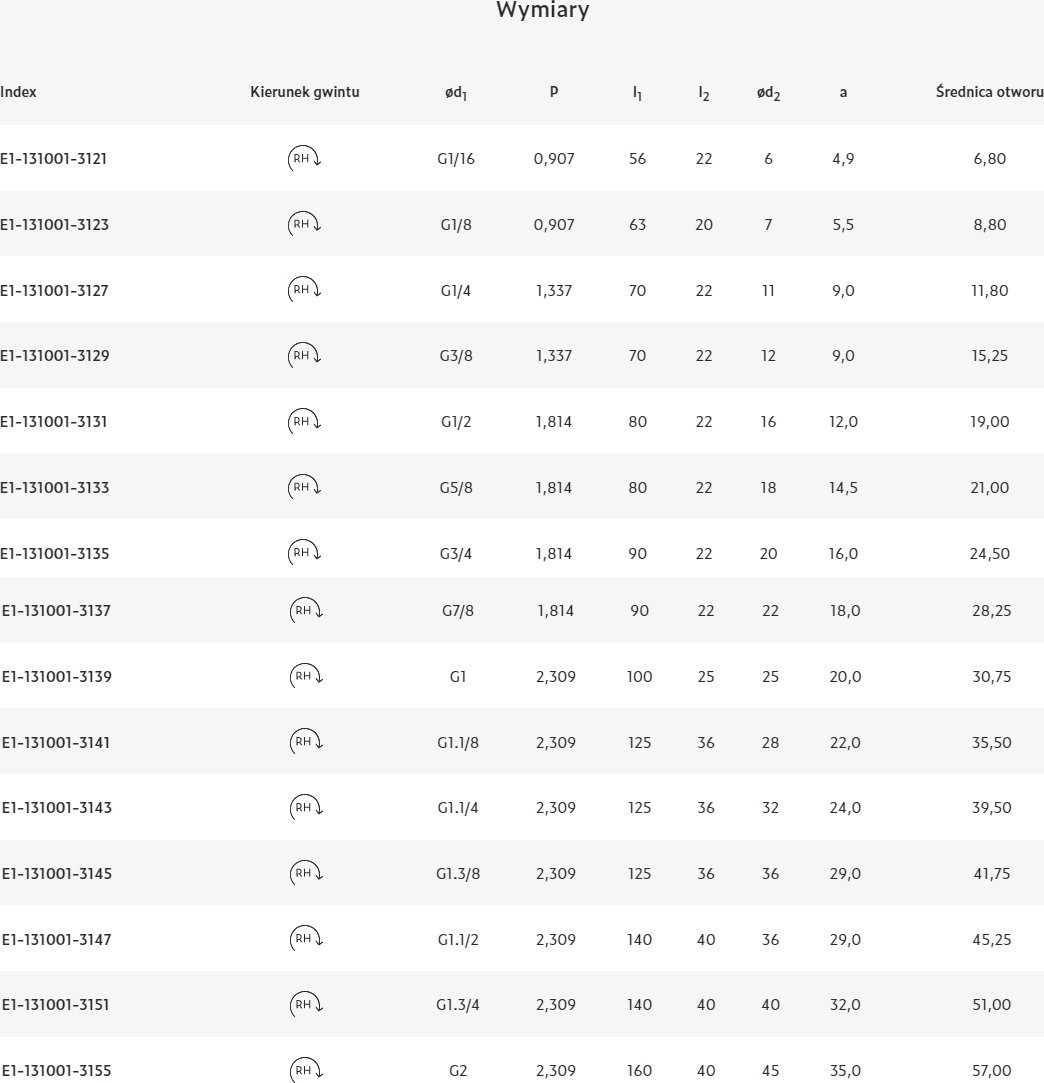
Task: Open product index E1-131001-3123
Action: click(55, 224)
